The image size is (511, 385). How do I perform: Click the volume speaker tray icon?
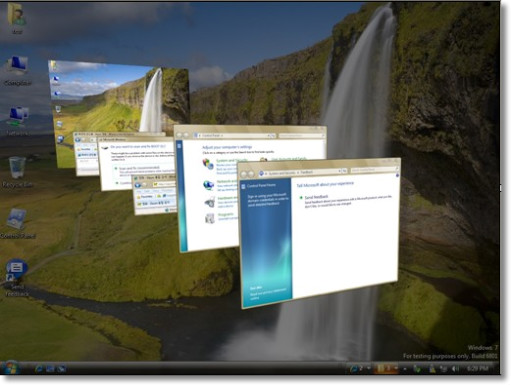pos(455,368)
